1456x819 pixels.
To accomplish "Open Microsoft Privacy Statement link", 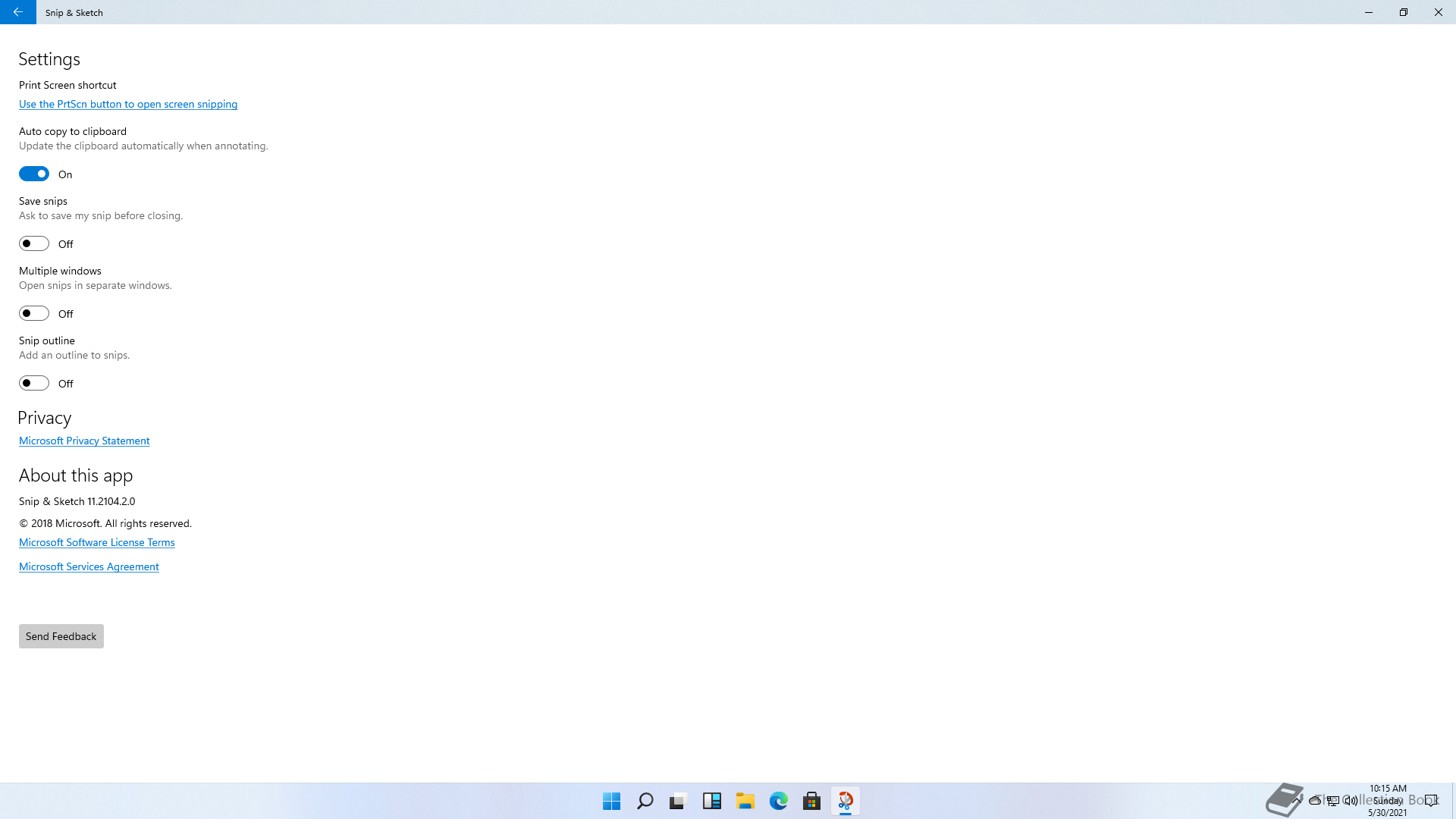I will (x=84, y=441).
